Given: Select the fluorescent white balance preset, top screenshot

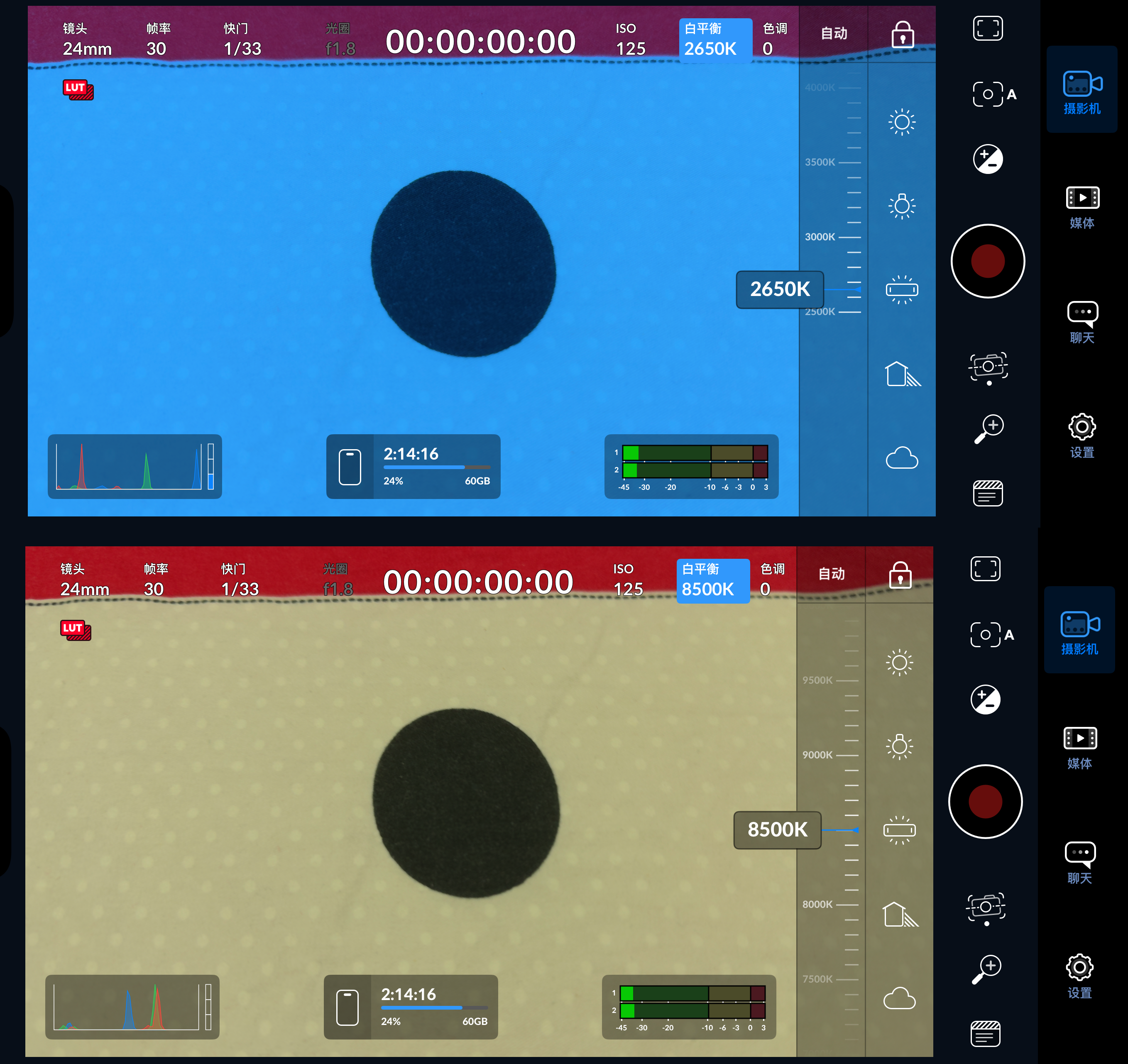Looking at the screenshot, I should (x=902, y=290).
